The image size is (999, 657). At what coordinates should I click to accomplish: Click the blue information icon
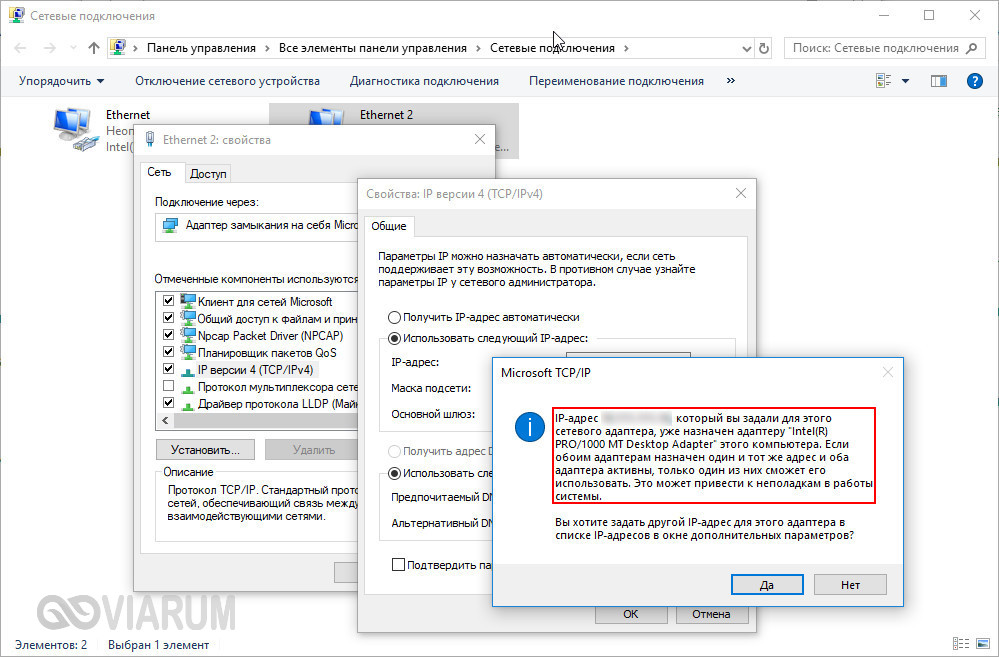coord(529,426)
